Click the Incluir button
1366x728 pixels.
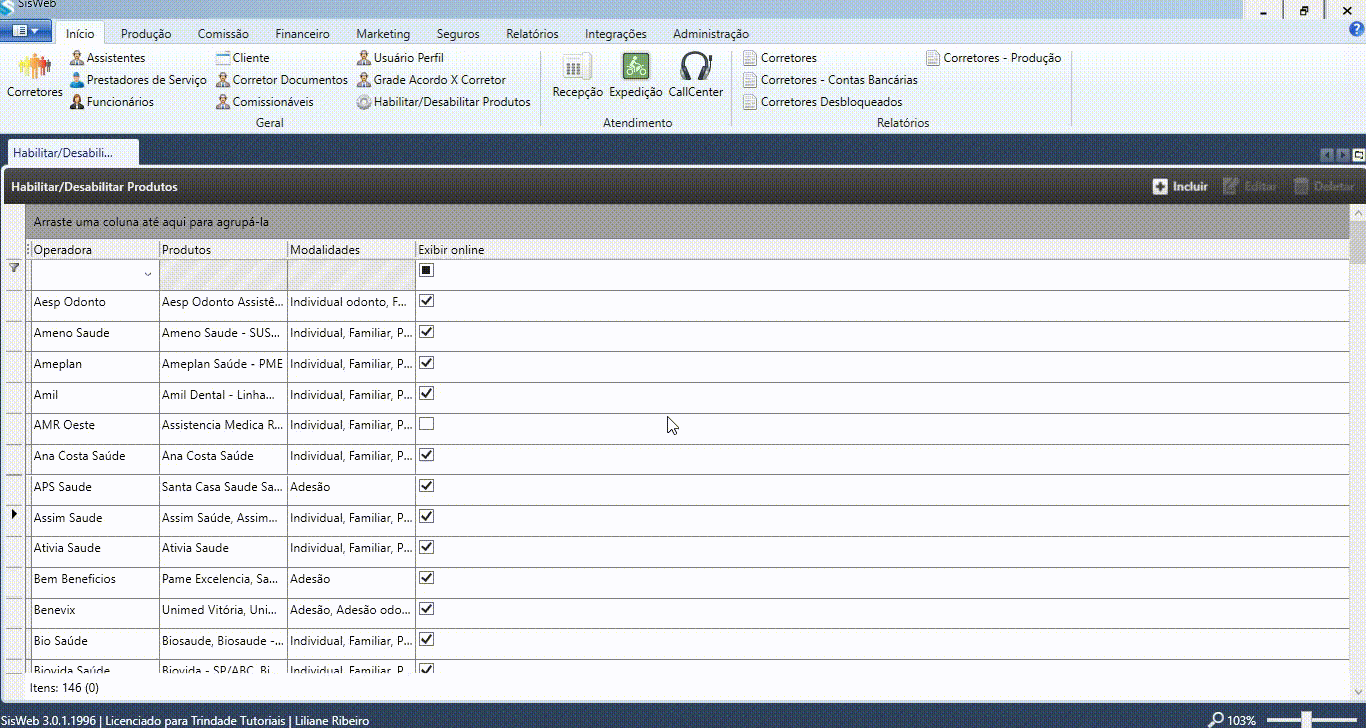click(1180, 186)
